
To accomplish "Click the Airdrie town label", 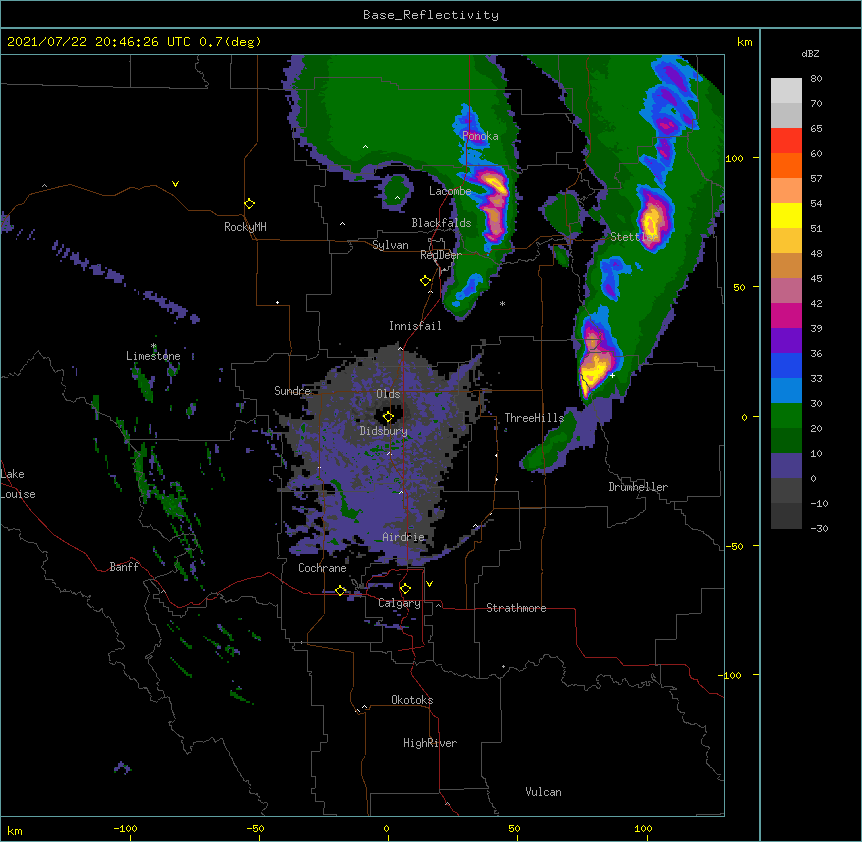I will (x=403, y=537).
